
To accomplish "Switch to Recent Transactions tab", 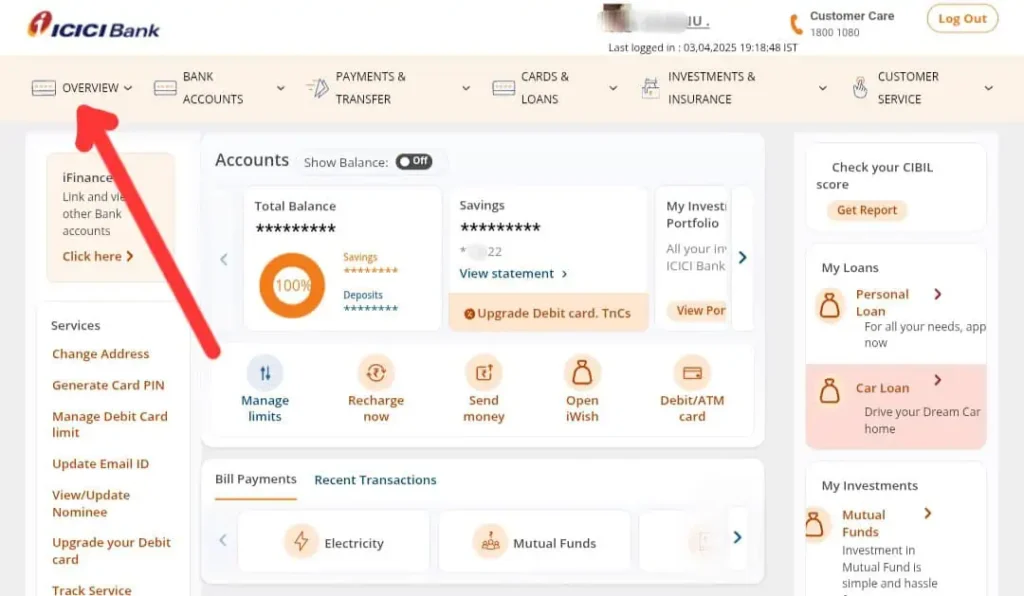I will point(376,480).
